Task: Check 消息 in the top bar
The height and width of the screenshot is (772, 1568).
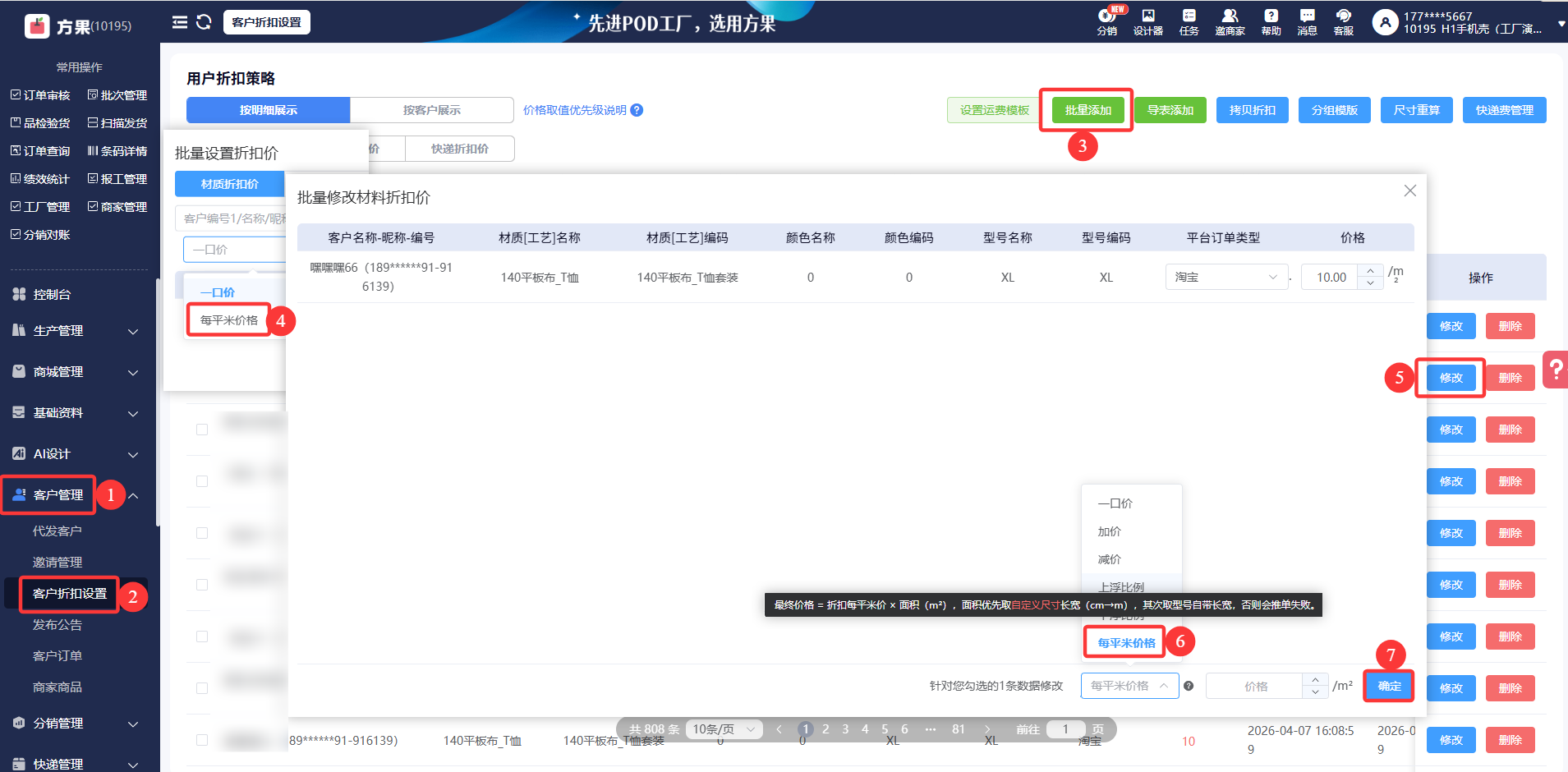Action: (1307, 22)
